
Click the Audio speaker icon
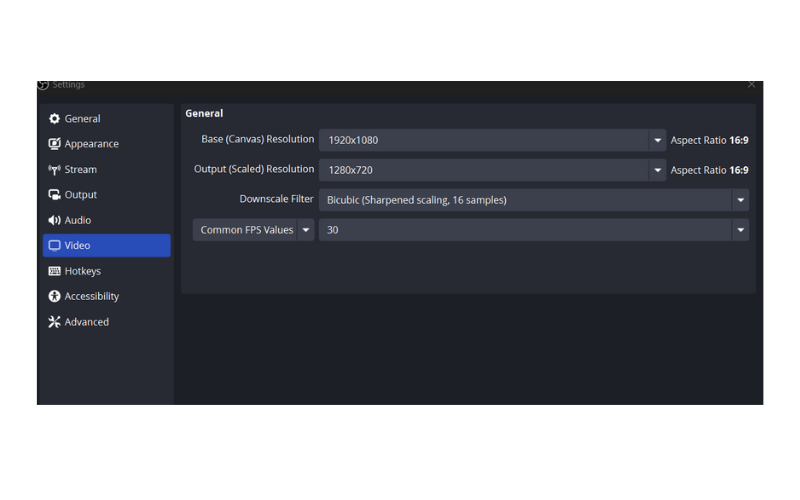pyautogui.click(x=54, y=220)
